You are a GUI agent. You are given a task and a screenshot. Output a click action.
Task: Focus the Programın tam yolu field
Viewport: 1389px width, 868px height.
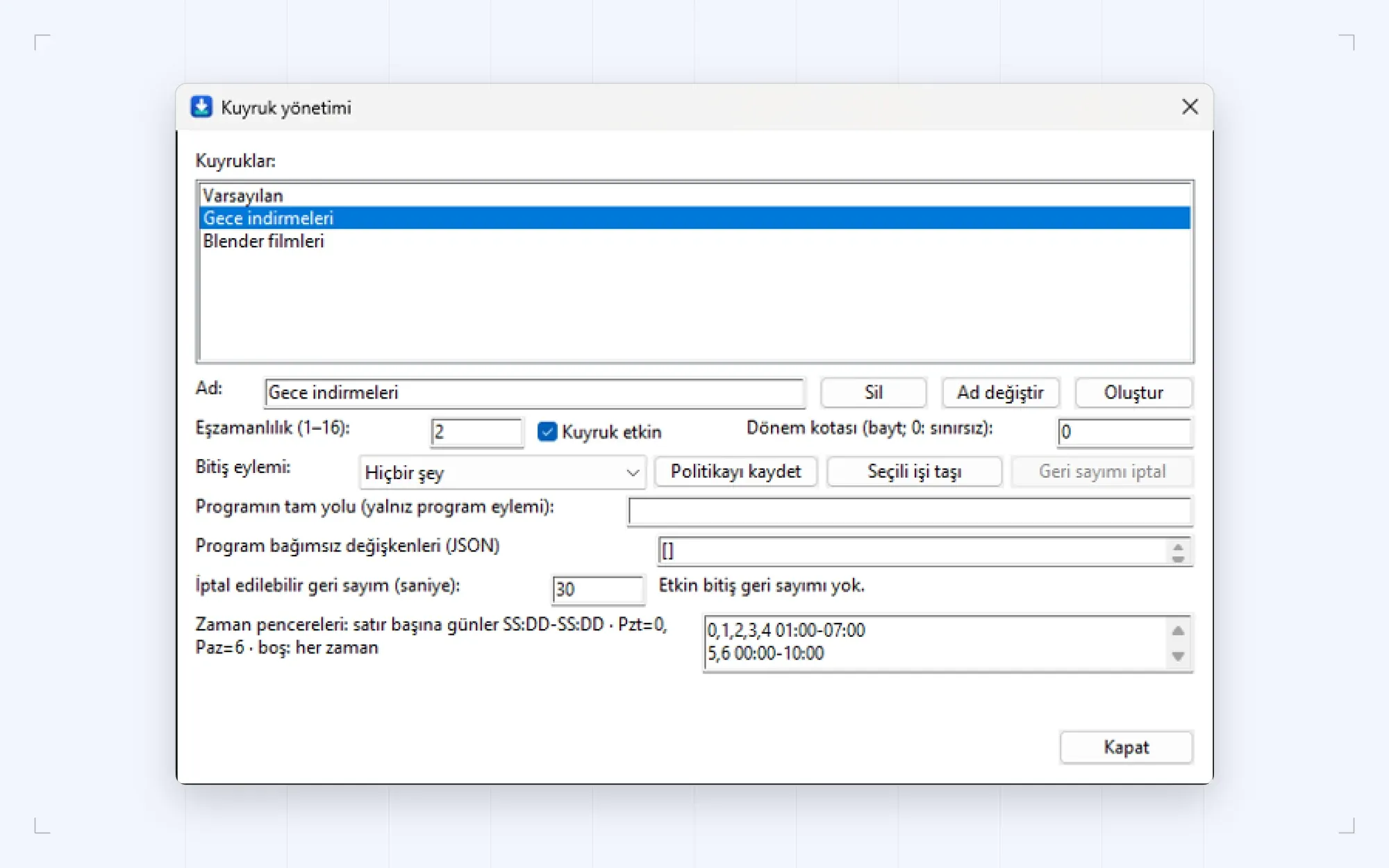coord(910,512)
